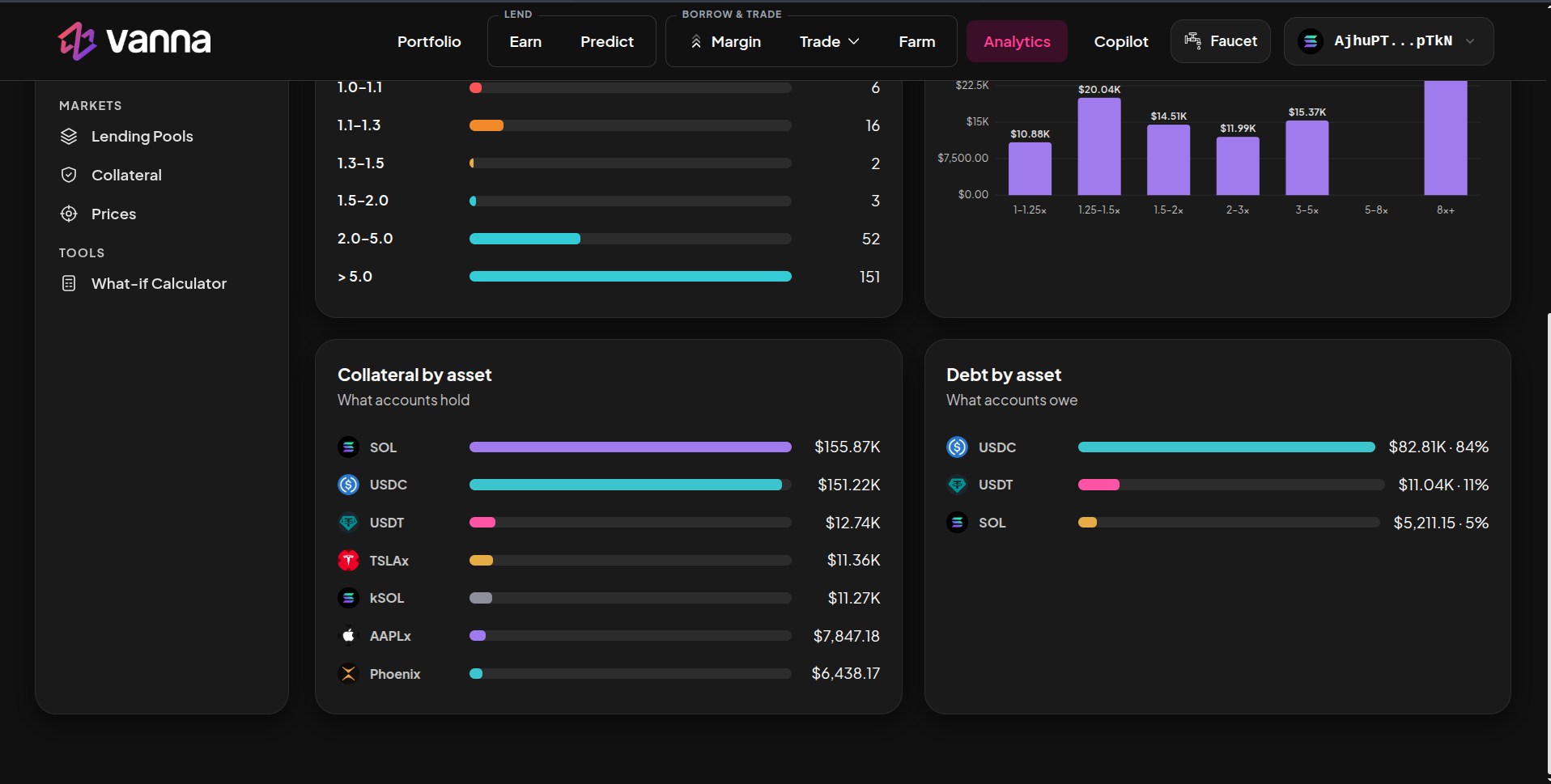Click the $11.04K · 11% debt value

coord(1443,485)
